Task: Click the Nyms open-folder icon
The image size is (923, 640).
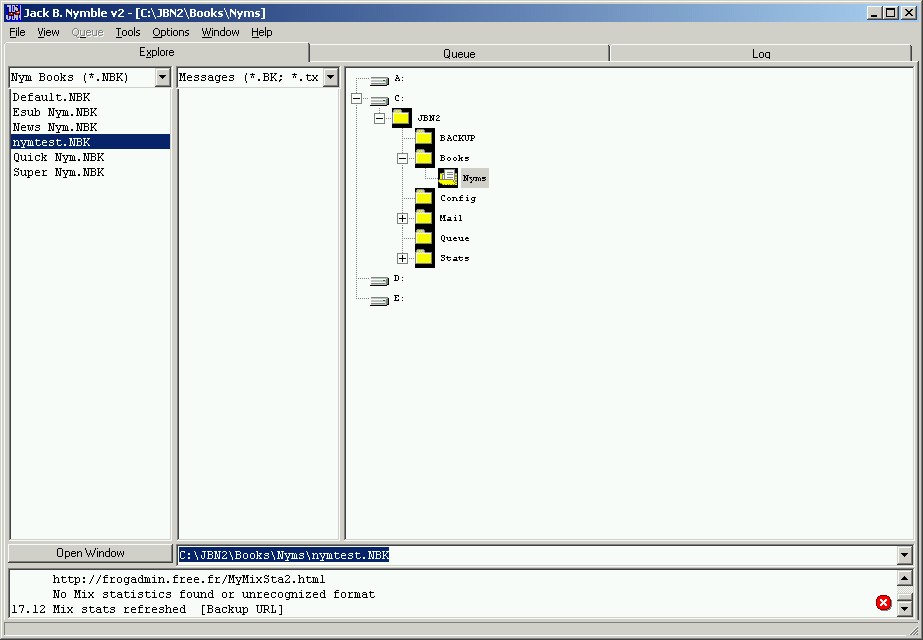Action: point(448,178)
